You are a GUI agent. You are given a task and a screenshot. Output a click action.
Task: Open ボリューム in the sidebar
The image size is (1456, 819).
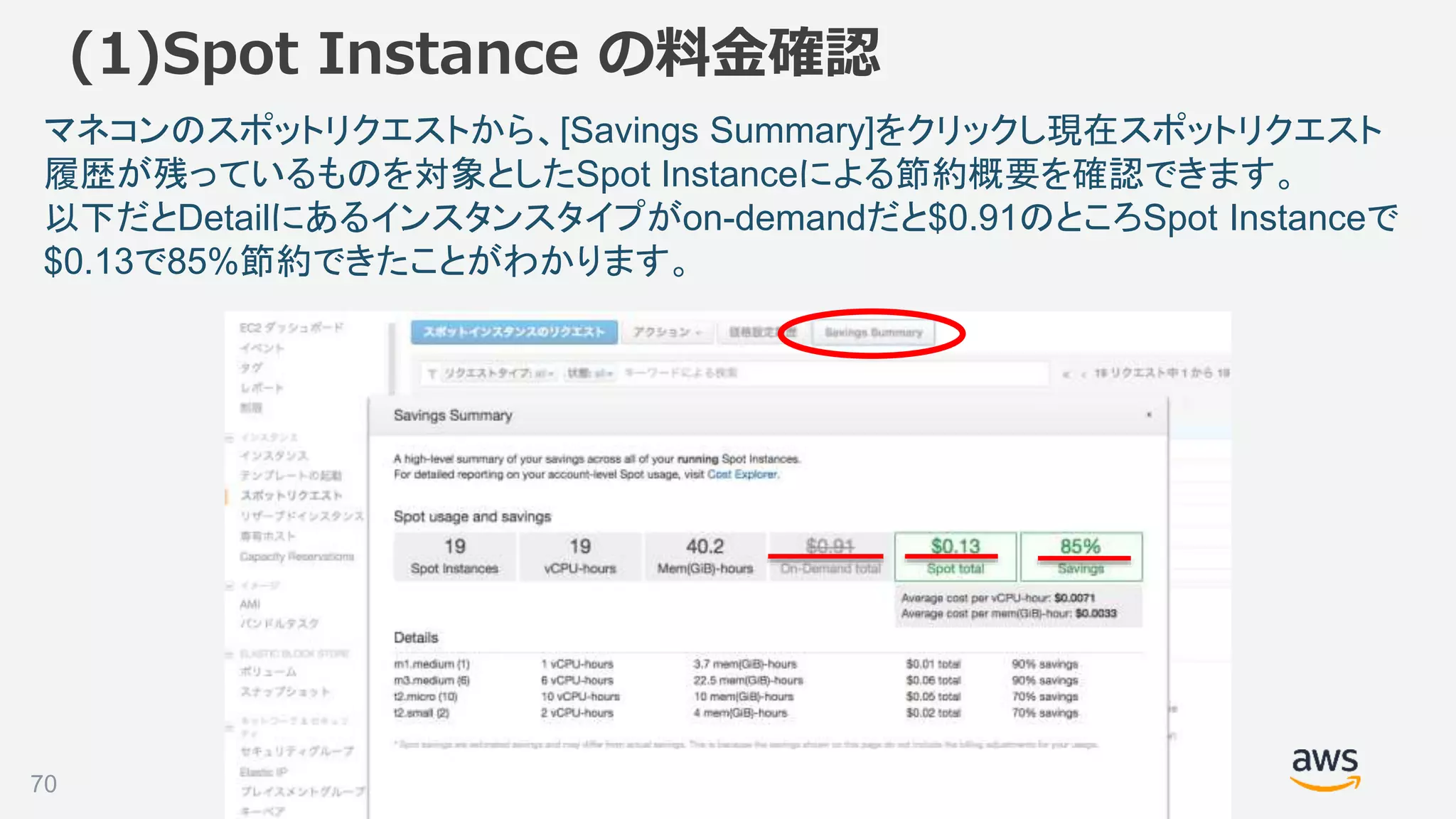(268, 672)
